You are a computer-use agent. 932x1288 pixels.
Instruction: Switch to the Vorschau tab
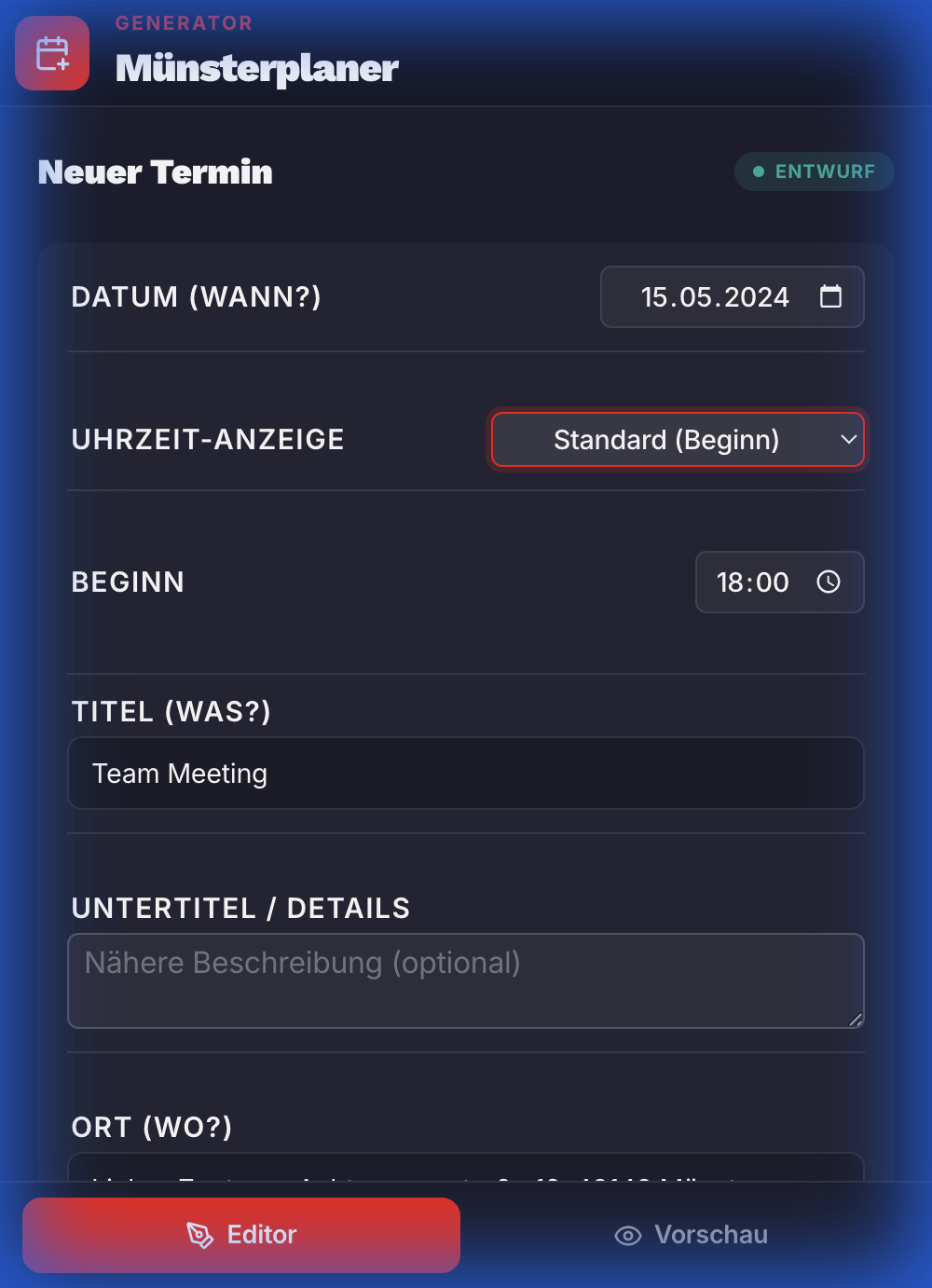point(692,1235)
